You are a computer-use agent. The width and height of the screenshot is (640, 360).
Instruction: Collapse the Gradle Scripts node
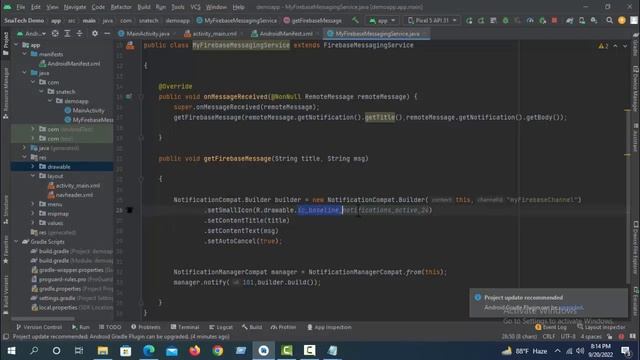(x=16, y=242)
